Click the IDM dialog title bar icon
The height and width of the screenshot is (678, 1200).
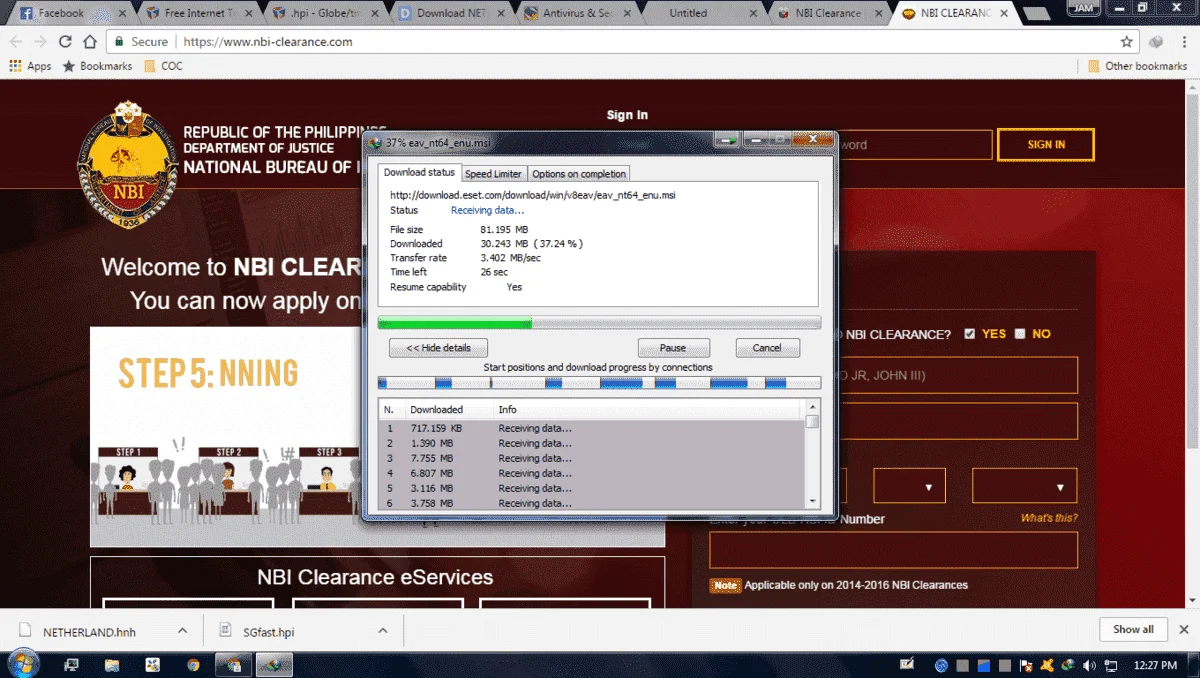point(375,142)
